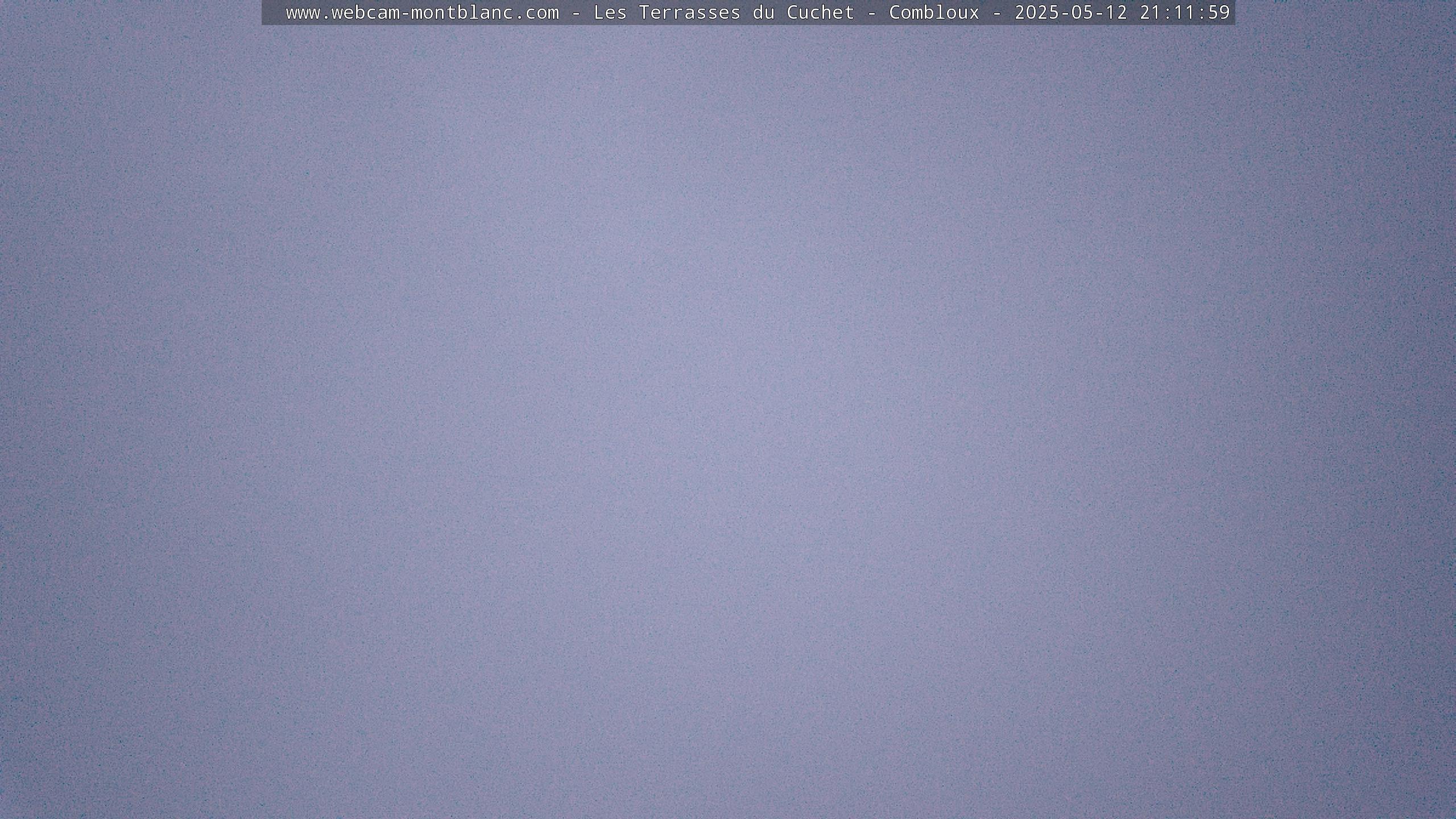Image resolution: width=1456 pixels, height=819 pixels.
Task: Click the 2025-05-12 date text
Action: coord(1071,13)
